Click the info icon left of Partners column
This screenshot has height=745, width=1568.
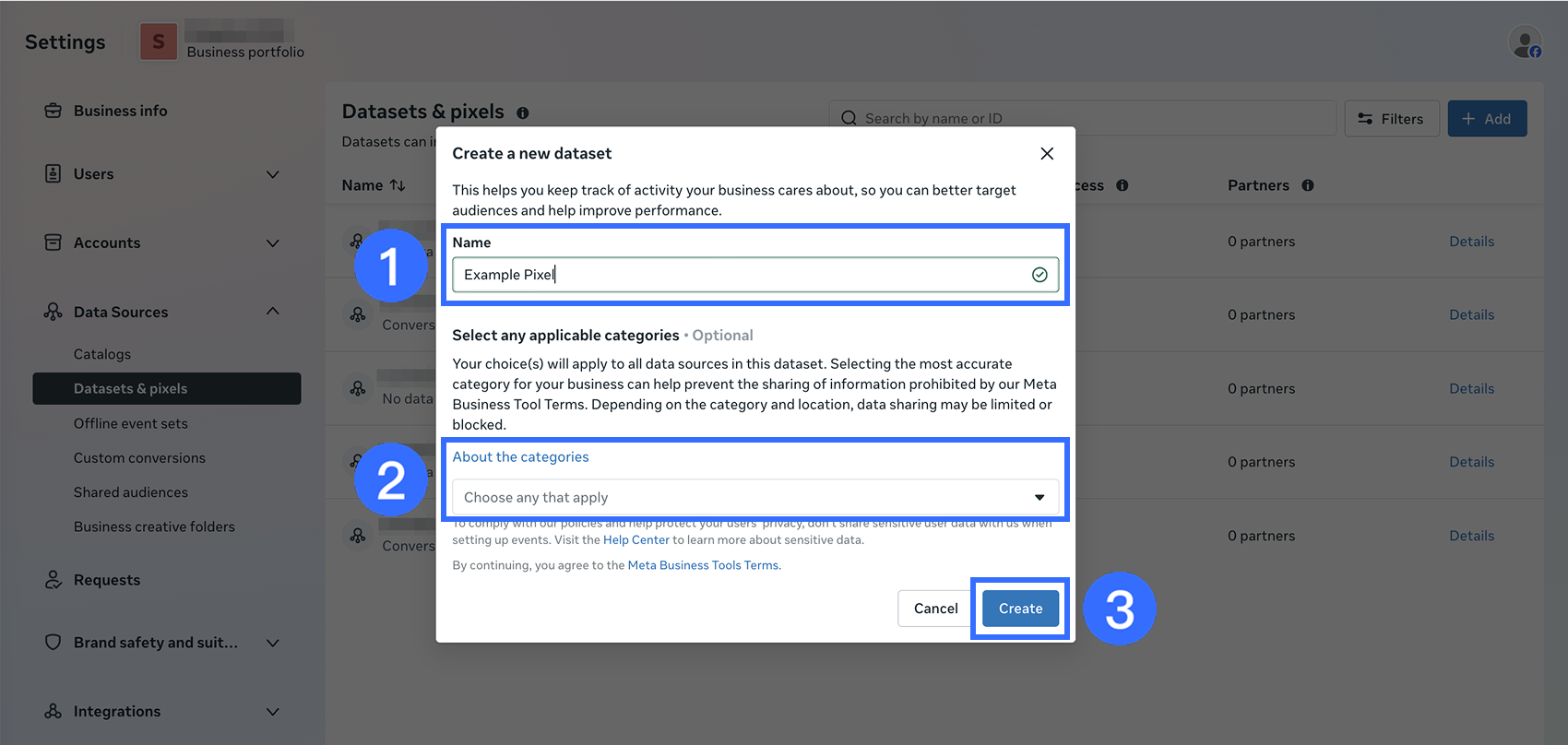click(1123, 185)
